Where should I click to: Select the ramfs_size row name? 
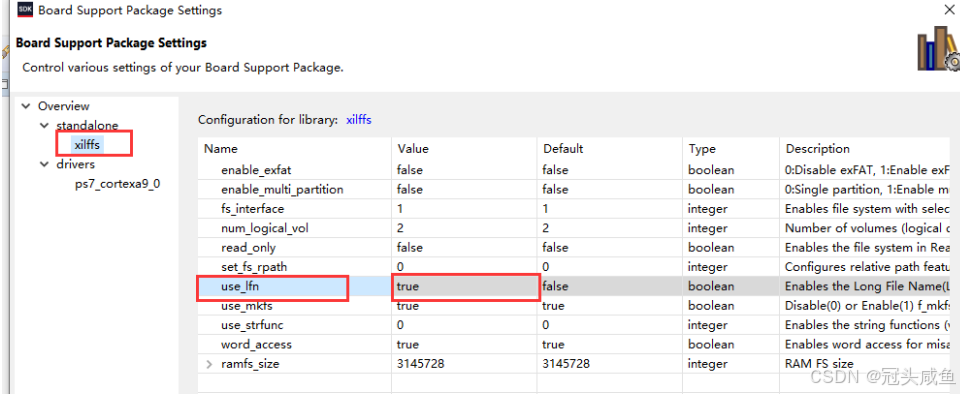(x=250, y=364)
